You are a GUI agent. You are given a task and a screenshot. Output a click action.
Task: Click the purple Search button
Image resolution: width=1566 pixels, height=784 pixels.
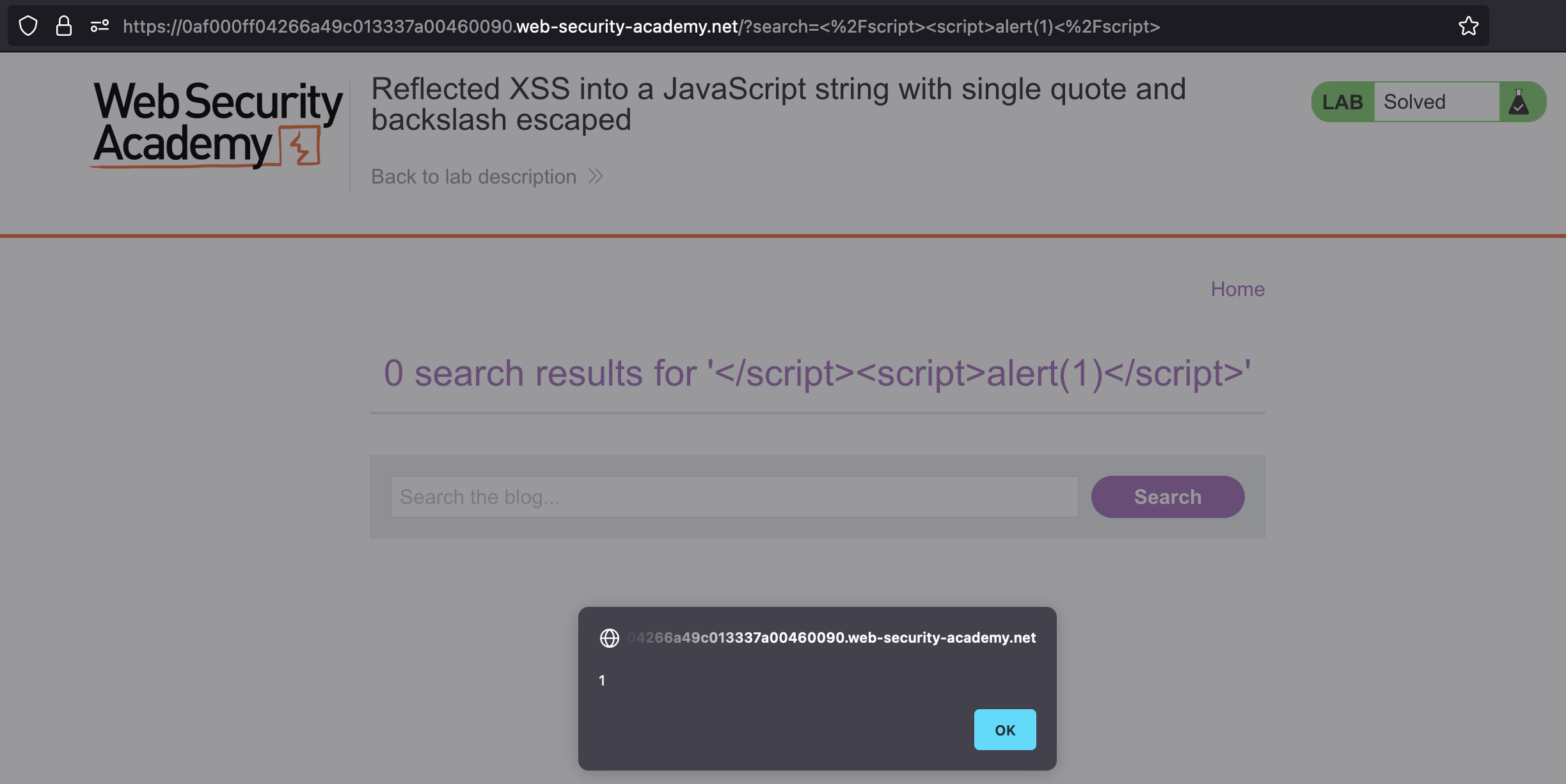point(1167,497)
